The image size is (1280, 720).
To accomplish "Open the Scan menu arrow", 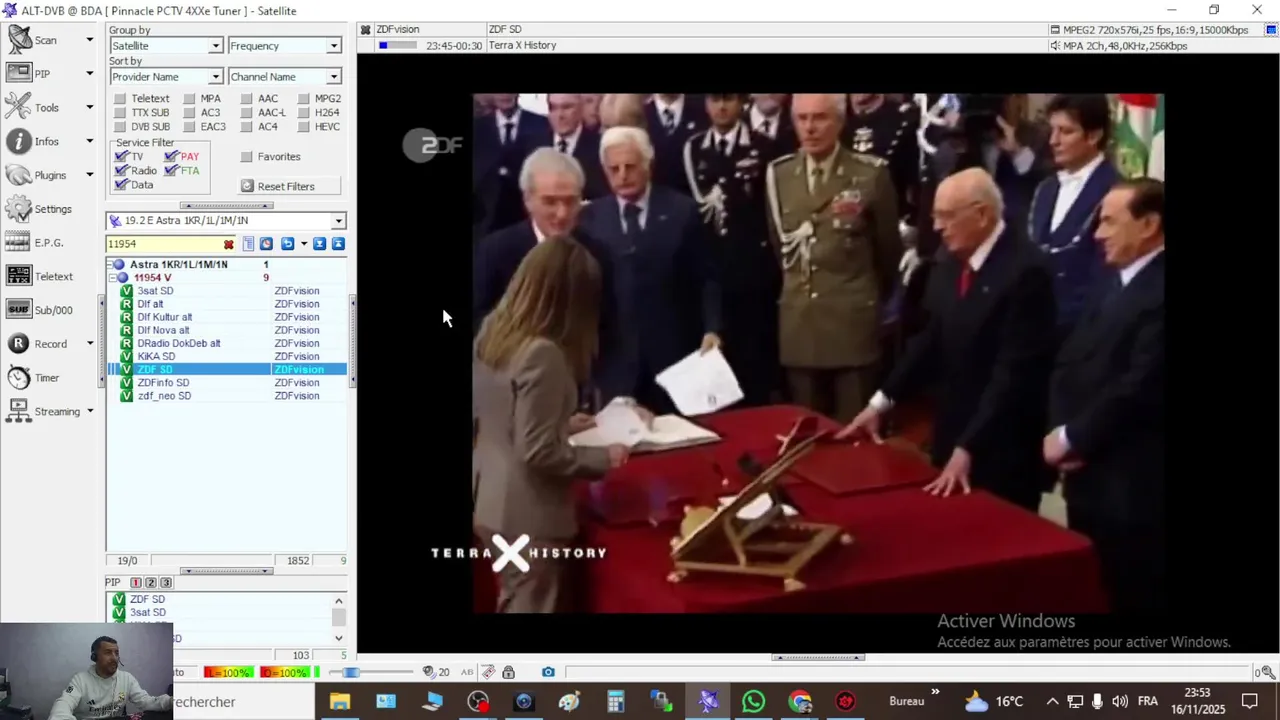I will tap(89, 40).
